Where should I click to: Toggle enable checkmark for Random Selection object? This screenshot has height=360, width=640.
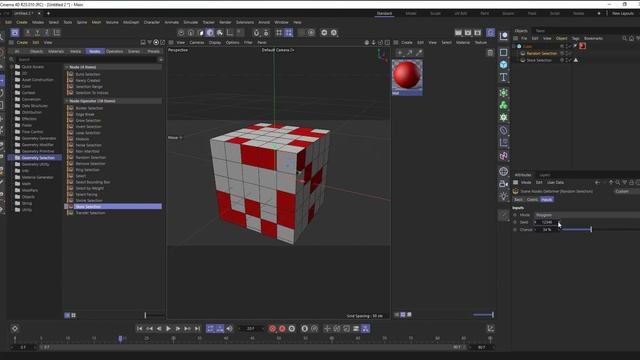coord(571,53)
